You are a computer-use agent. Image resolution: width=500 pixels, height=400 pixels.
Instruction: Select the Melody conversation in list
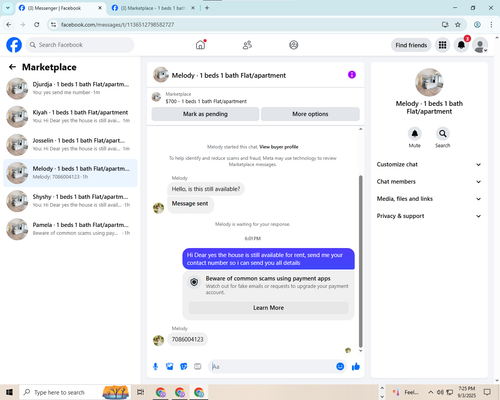click(70, 173)
